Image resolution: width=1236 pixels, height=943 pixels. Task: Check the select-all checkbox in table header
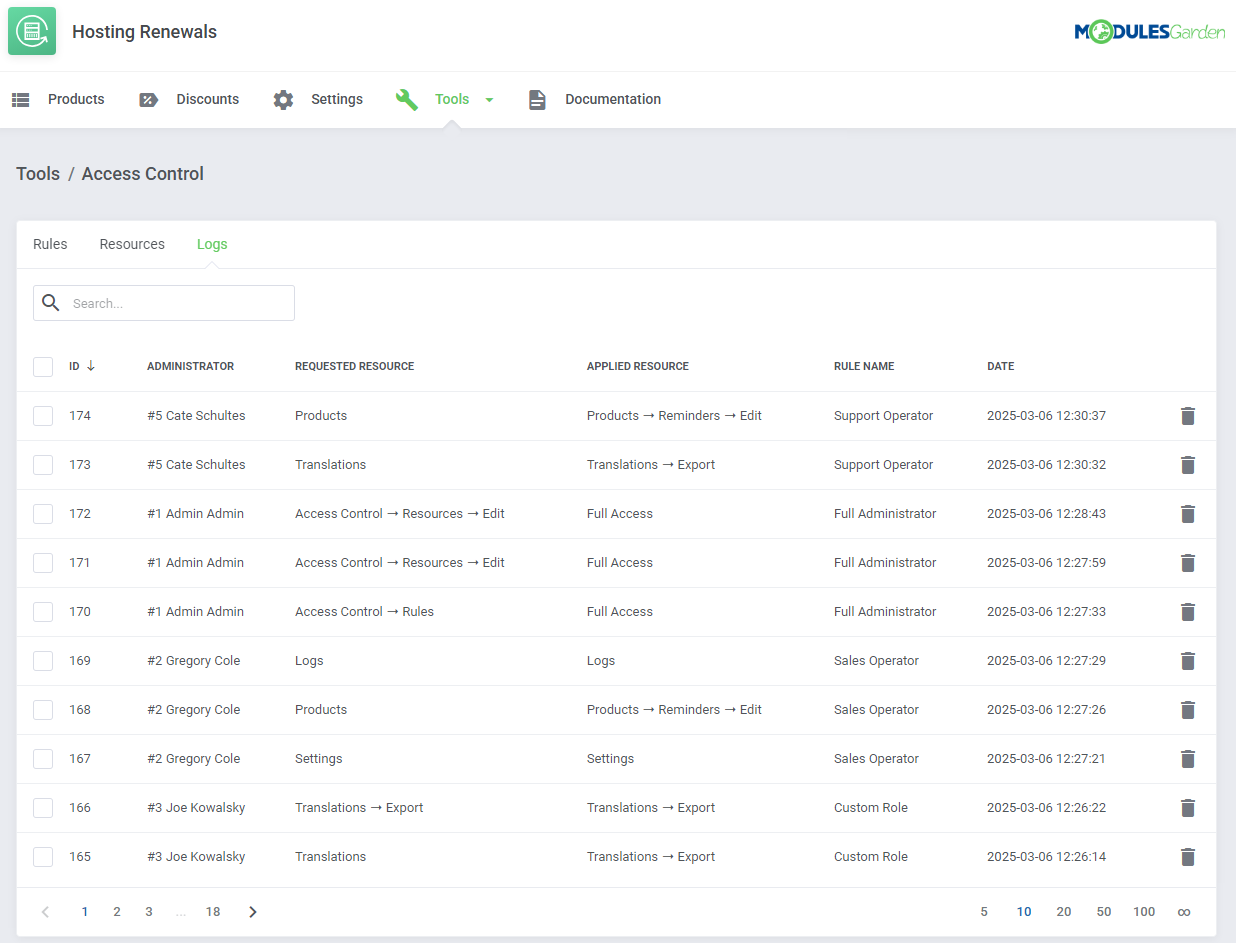(x=43, y=366)
